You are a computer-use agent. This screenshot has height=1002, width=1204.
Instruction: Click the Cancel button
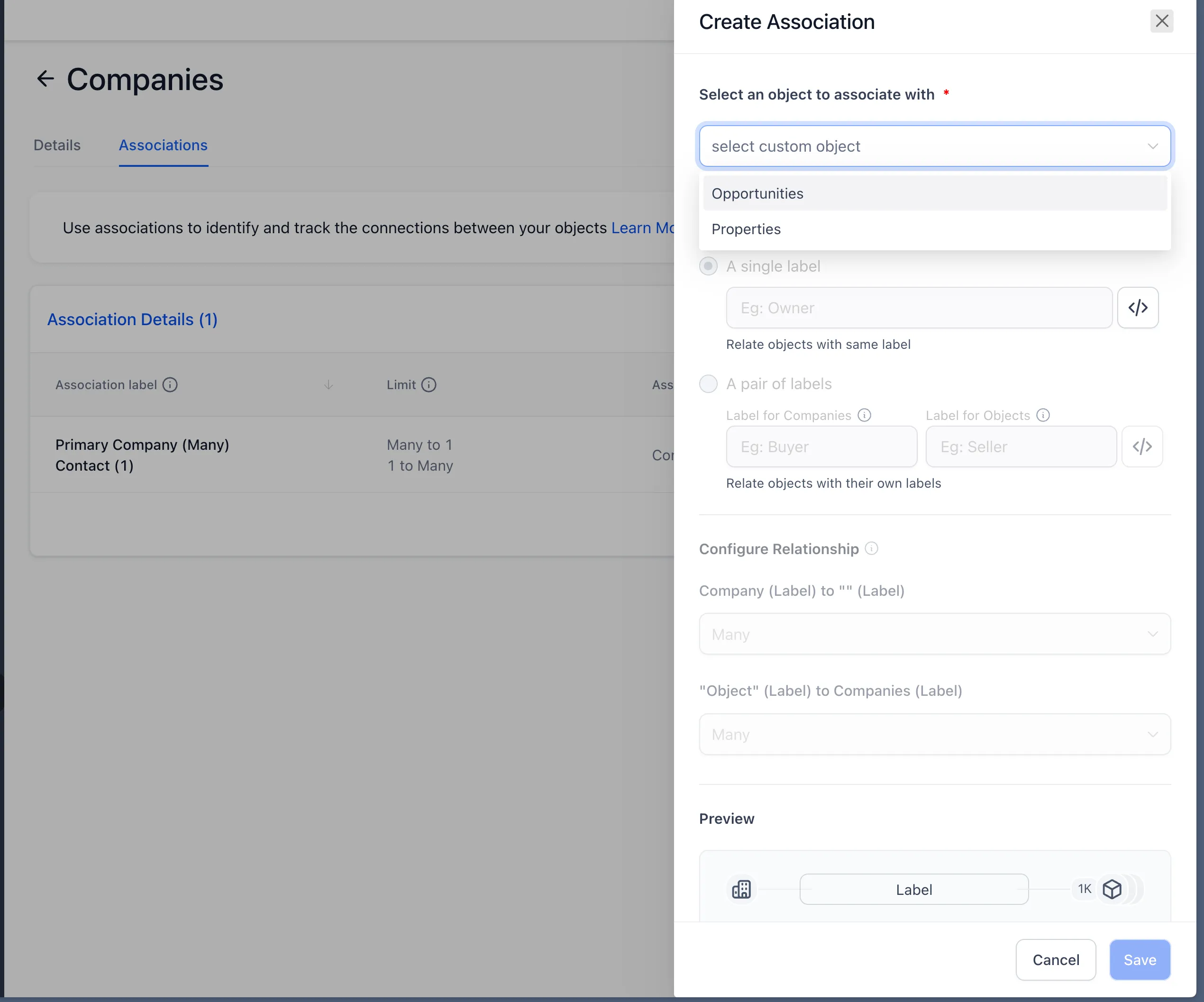1056,960
